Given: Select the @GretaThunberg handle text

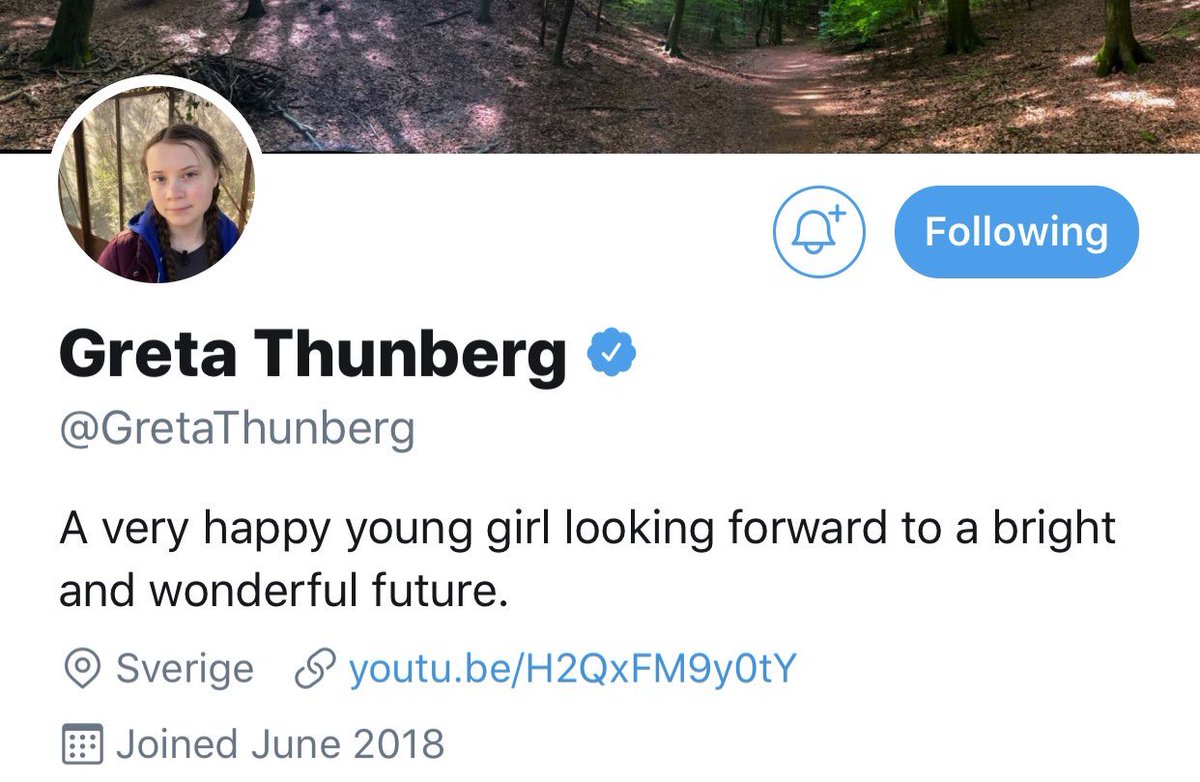Looking at the screenshot, I should [x=237, y=431].
